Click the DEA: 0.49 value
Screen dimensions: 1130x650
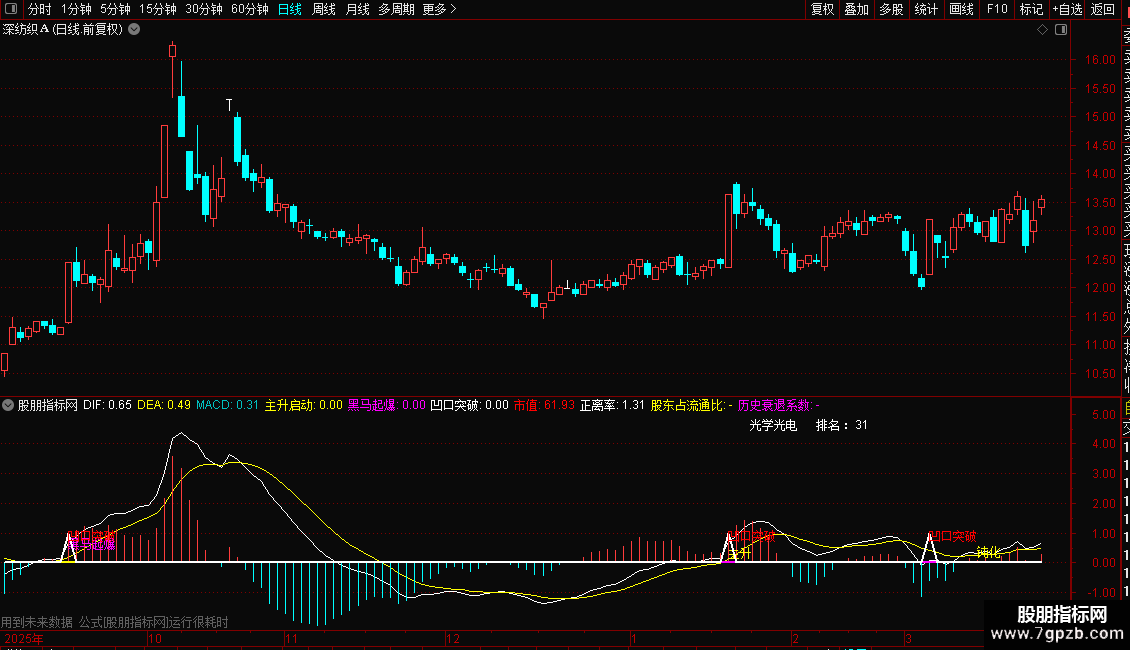click(164, 405)
